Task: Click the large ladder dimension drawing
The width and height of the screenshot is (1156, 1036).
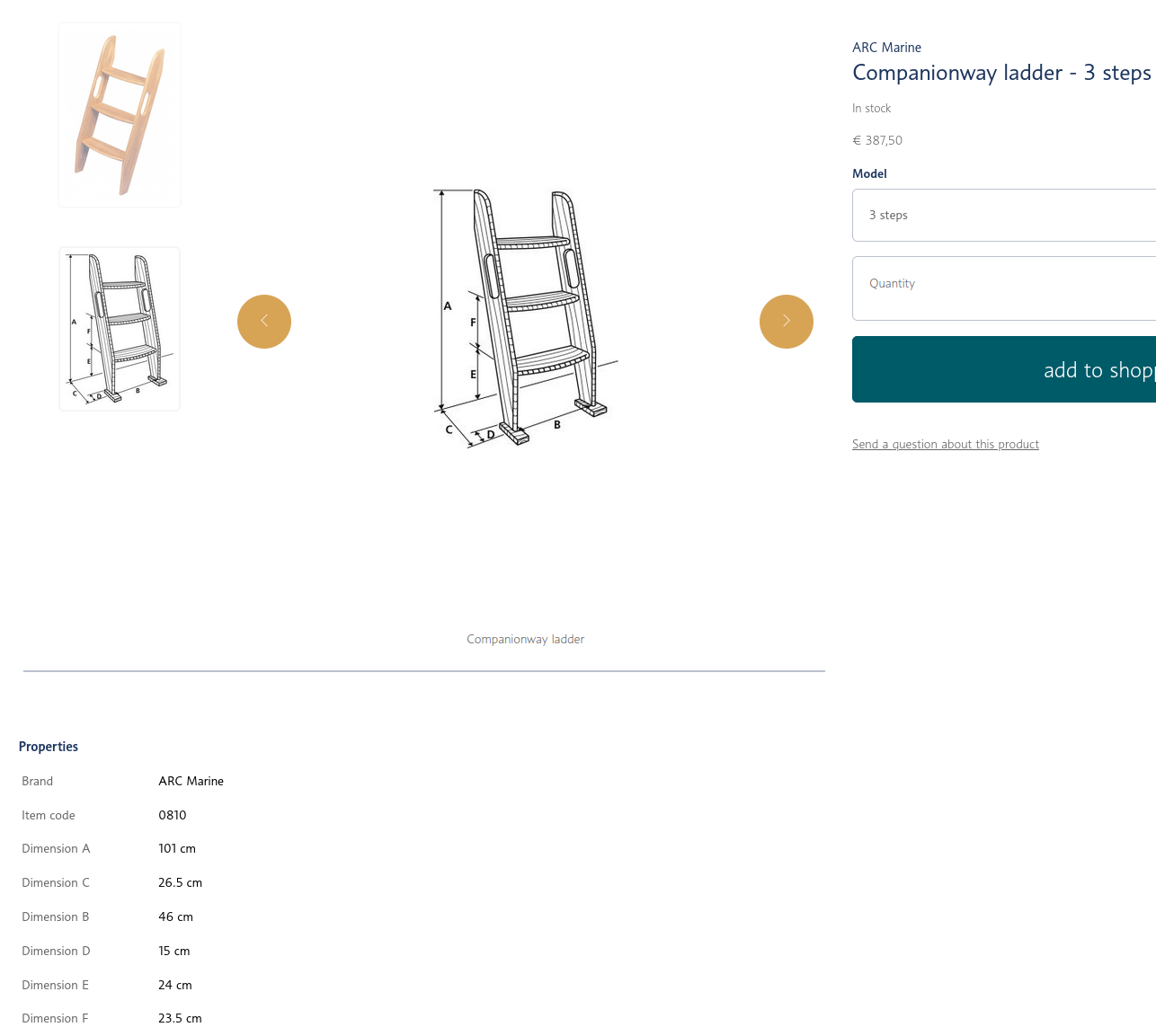Action: [525, 318]
